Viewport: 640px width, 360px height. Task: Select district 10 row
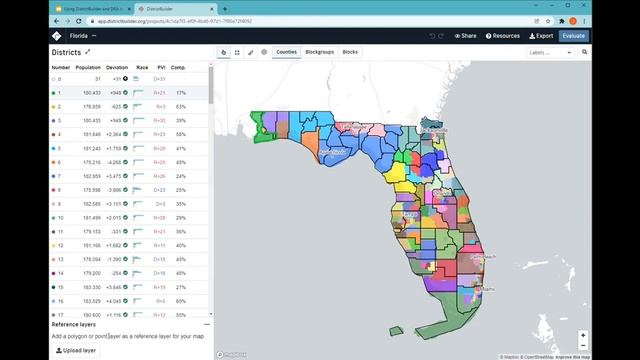point(129,218)
